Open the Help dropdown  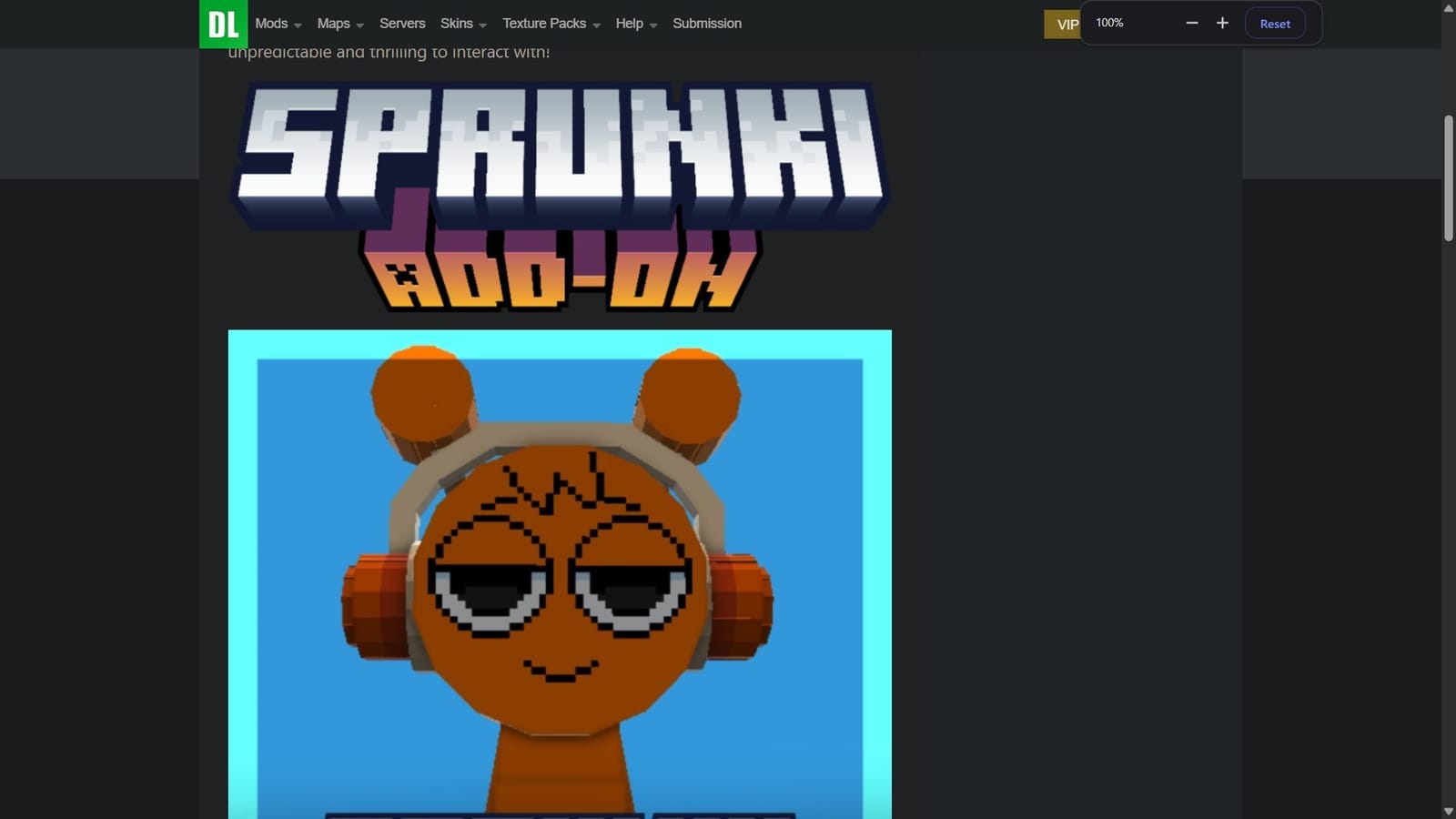pos(629,23)
